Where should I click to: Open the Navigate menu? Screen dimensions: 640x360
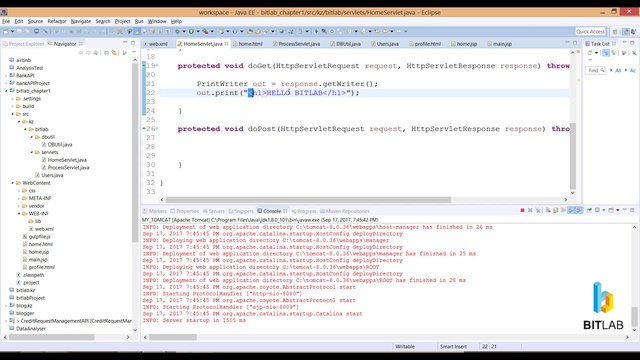81,21
